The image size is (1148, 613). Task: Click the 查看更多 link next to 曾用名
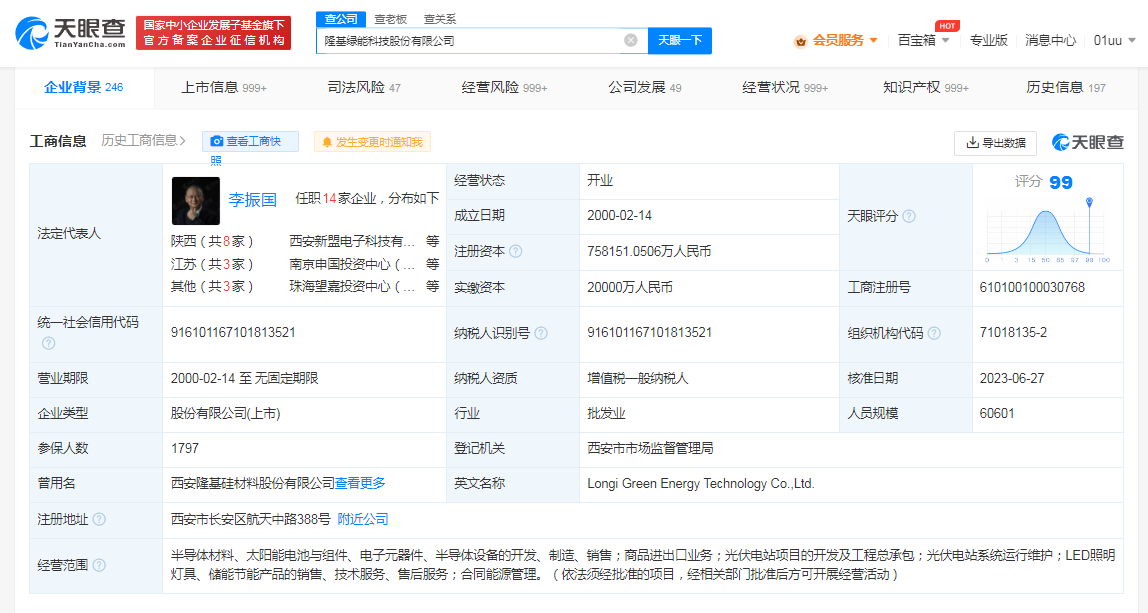(x=360, y=483)
